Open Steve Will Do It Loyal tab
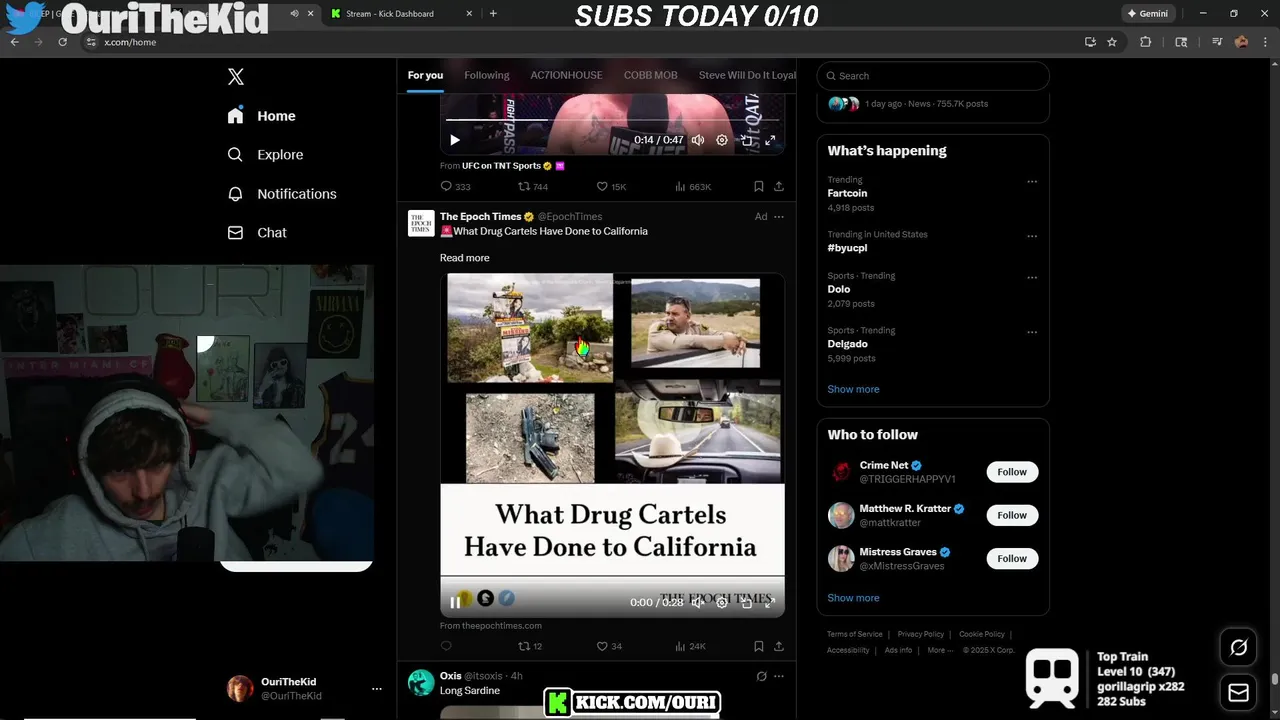This screenshot has width=1280, height=720. [747, 75]
